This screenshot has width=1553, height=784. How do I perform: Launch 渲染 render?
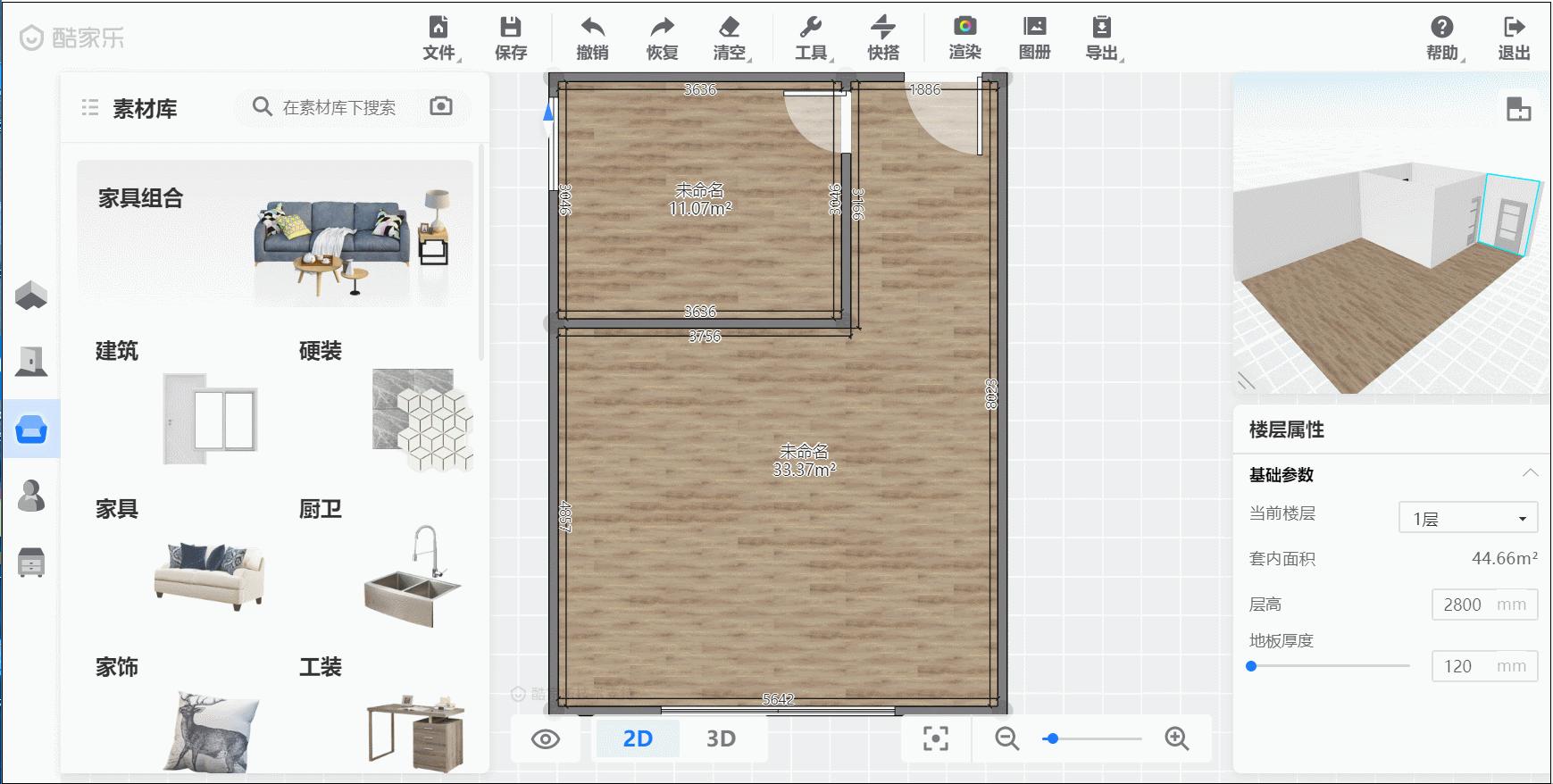pos(964,38)
